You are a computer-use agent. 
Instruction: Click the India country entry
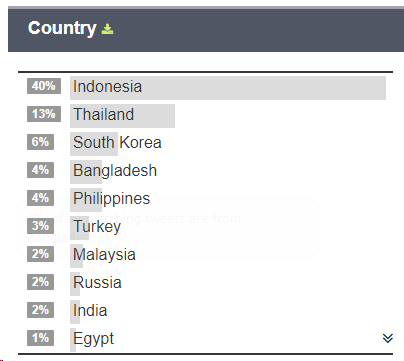(90, 310)
